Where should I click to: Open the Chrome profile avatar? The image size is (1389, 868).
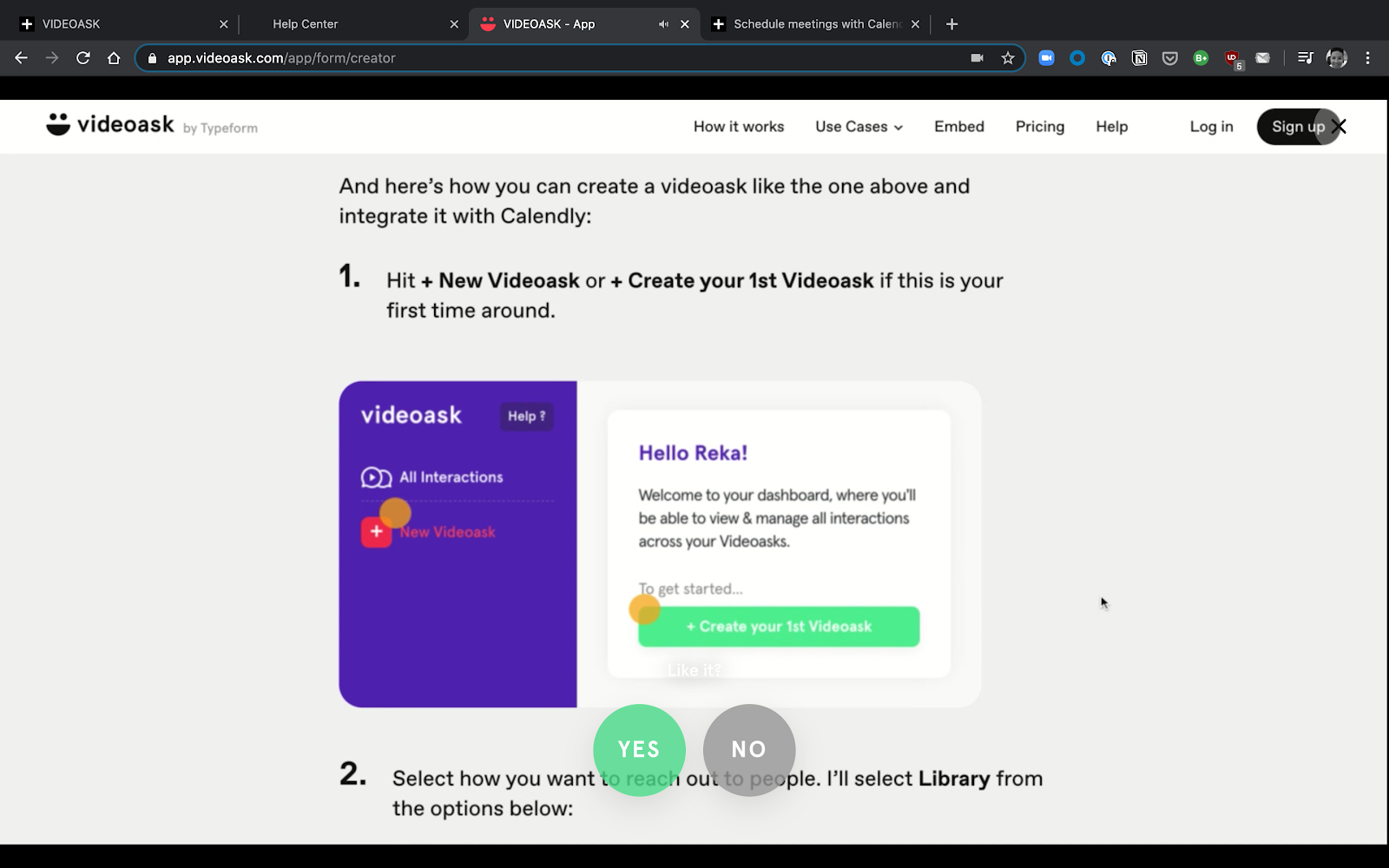(x=1337, y=58)
